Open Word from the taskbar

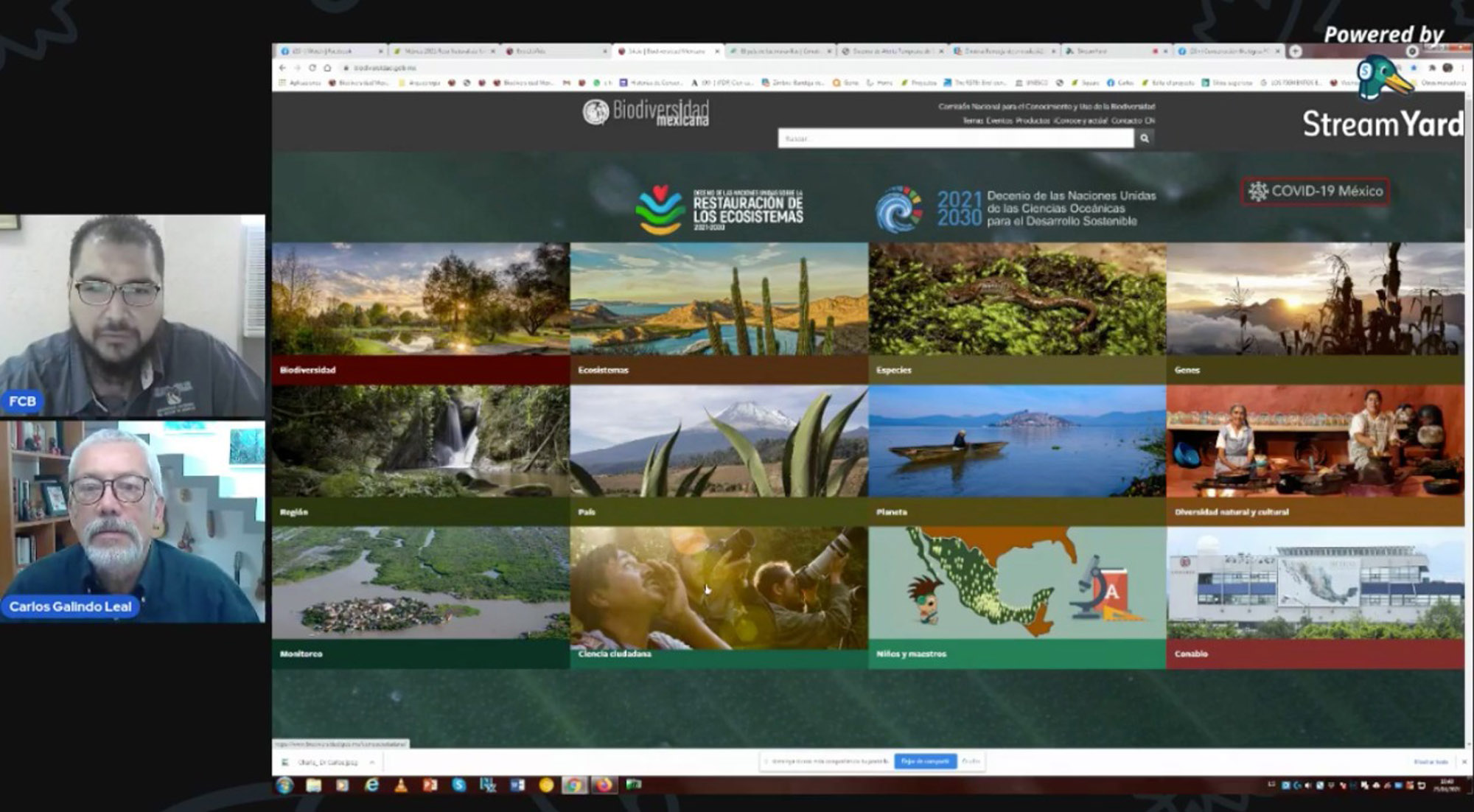click(517, 785)
